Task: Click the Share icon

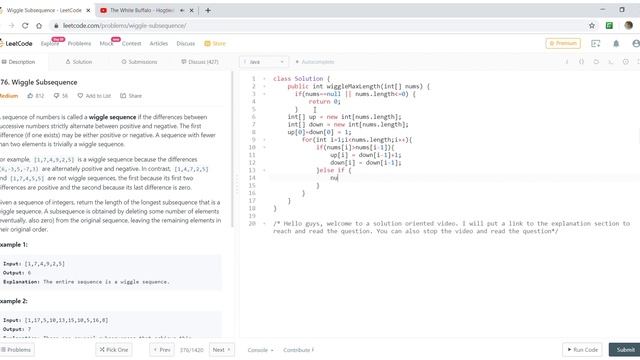Action: point(123,96)
